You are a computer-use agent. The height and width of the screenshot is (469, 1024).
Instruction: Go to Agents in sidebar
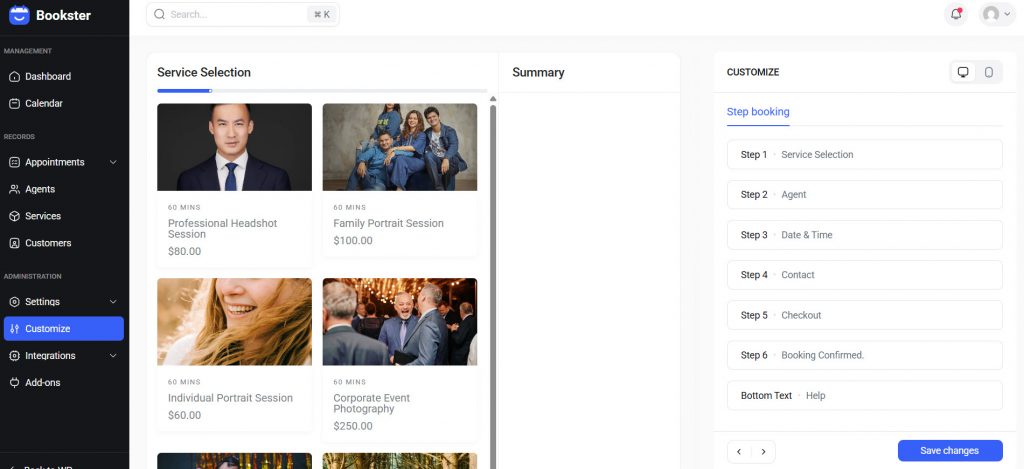coord(40,189)
